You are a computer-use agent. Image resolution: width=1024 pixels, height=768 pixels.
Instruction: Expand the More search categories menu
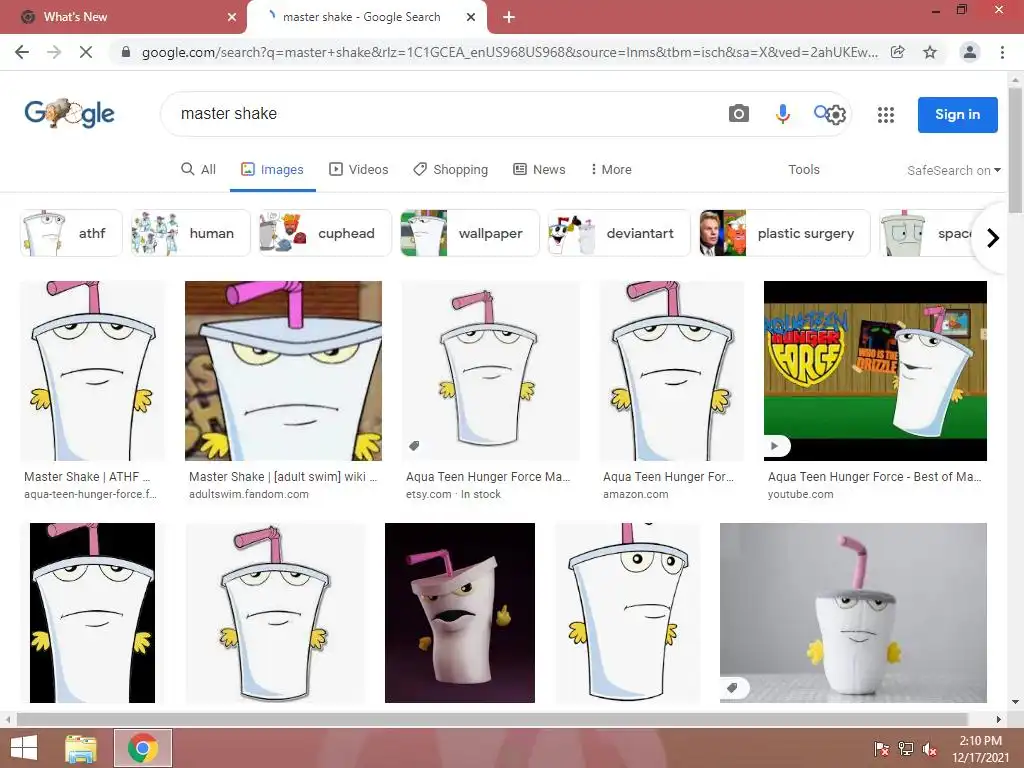(x=611, y=169)
